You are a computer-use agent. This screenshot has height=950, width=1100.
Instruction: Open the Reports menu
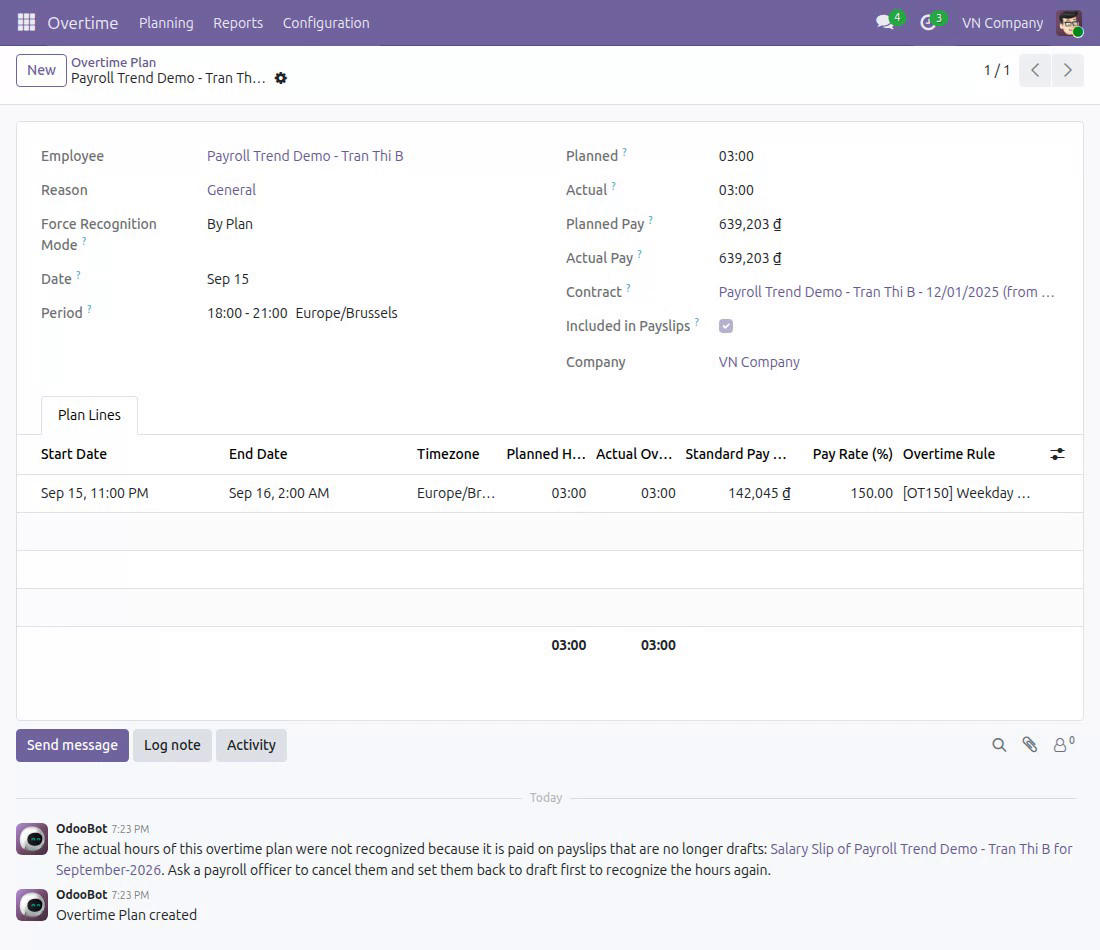(238, 22)
